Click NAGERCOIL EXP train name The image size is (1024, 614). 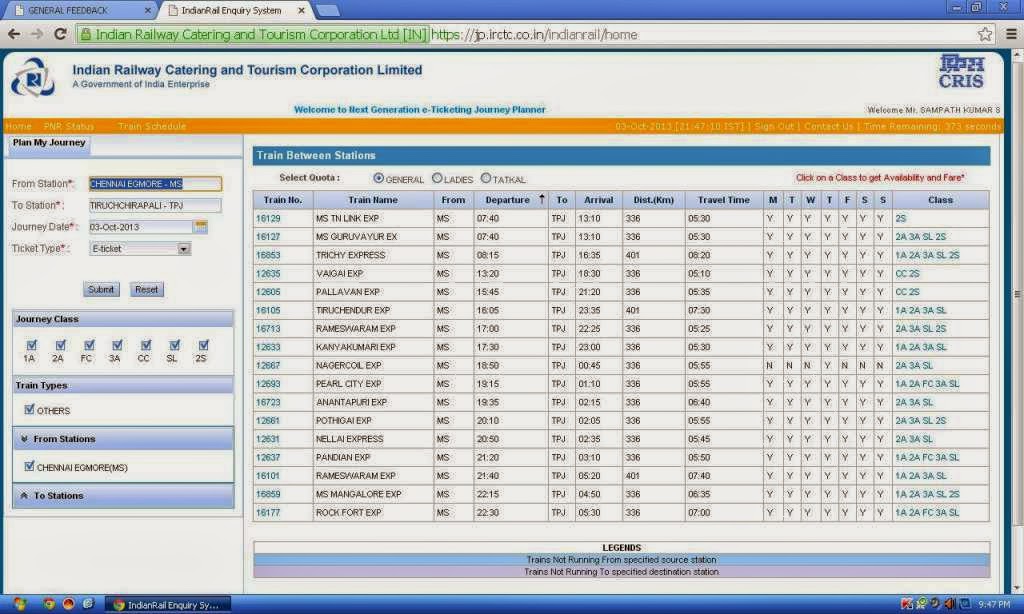pos(348,366)
